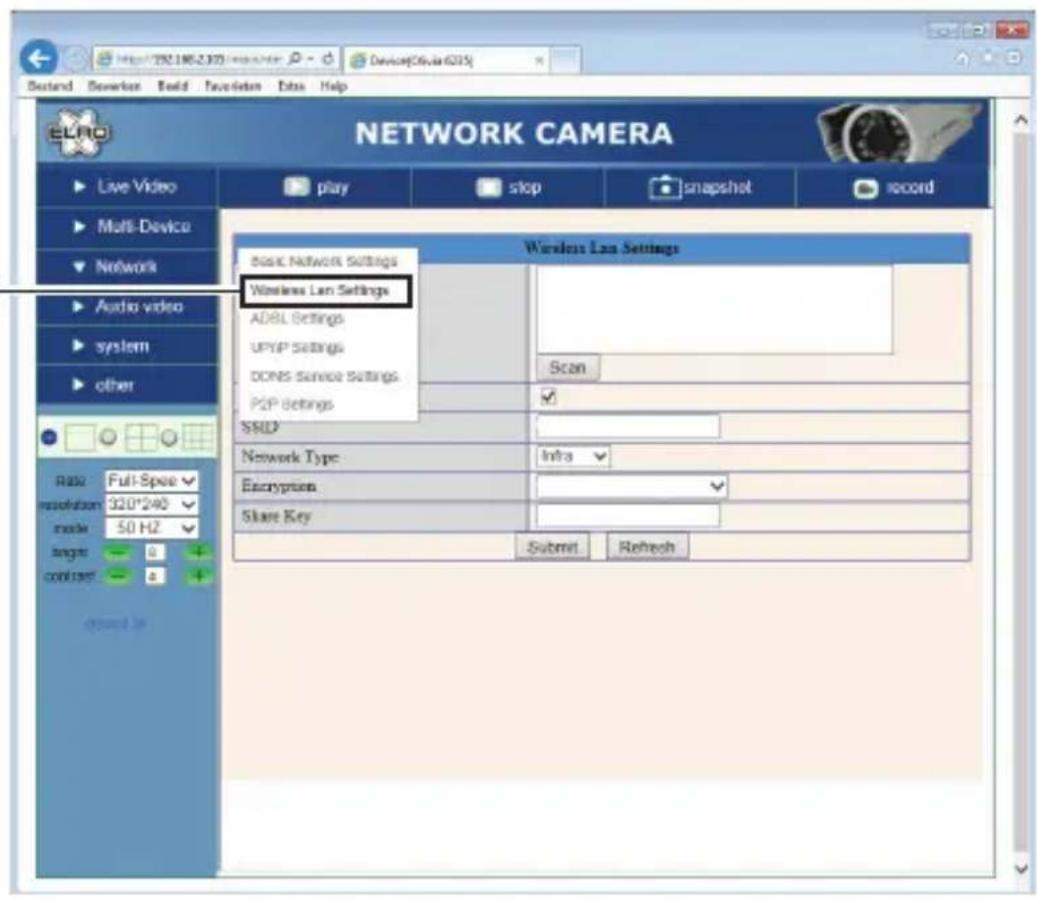This screenshot has height=899, width=1037.
Task: Open the Beeld menu
Action: tap(172, 86)
